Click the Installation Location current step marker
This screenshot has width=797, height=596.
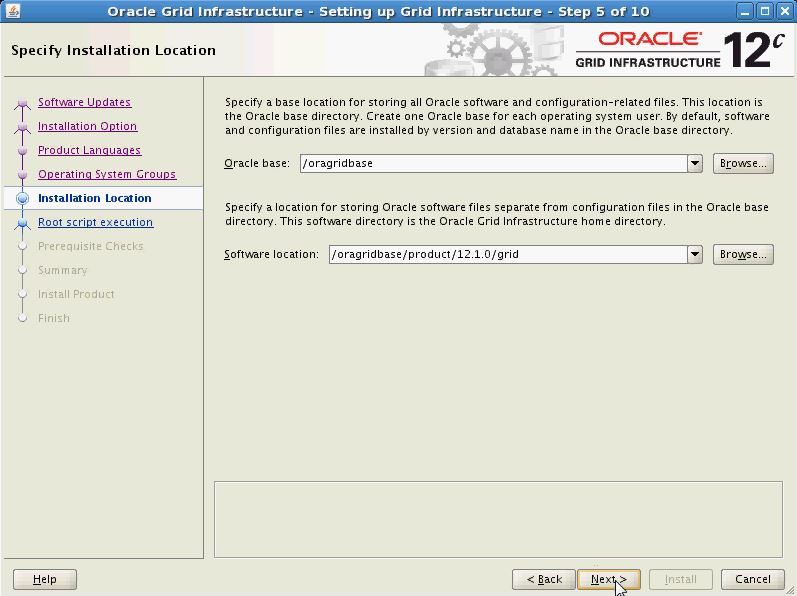click(x=22, y=198)
